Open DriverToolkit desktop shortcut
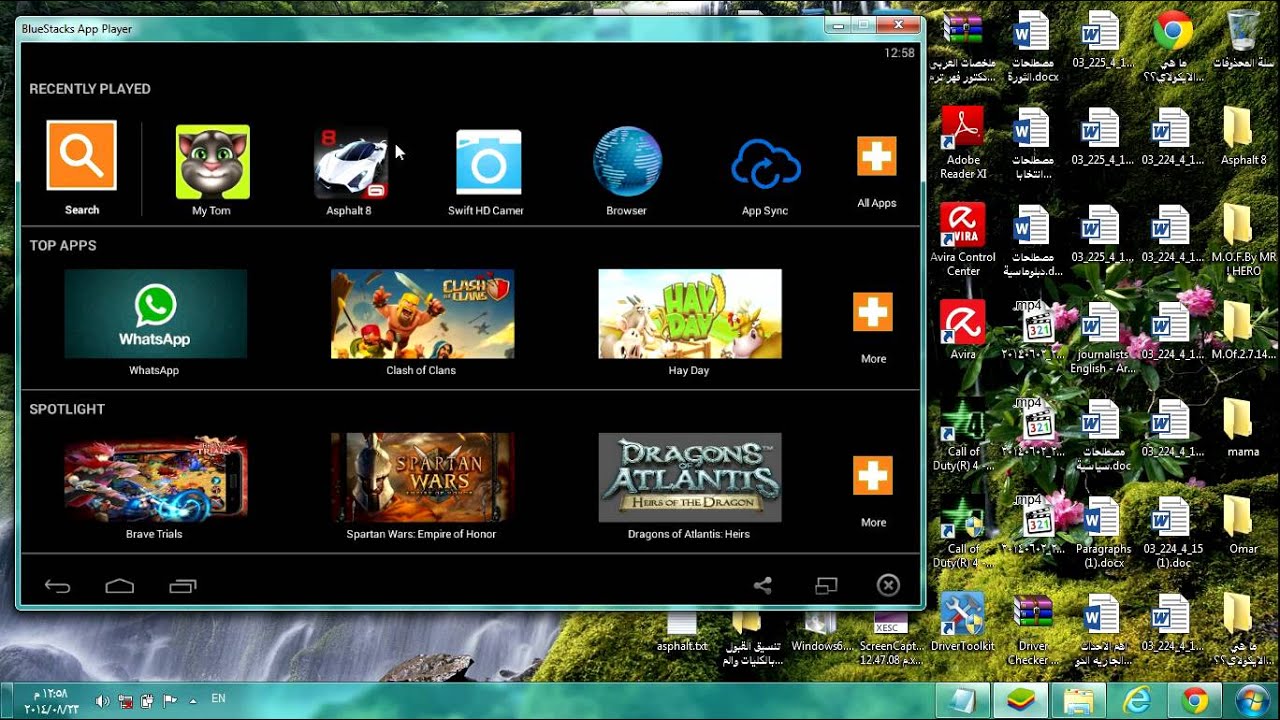The height and width of the screenshot is (720, 1280). (963, 622)
